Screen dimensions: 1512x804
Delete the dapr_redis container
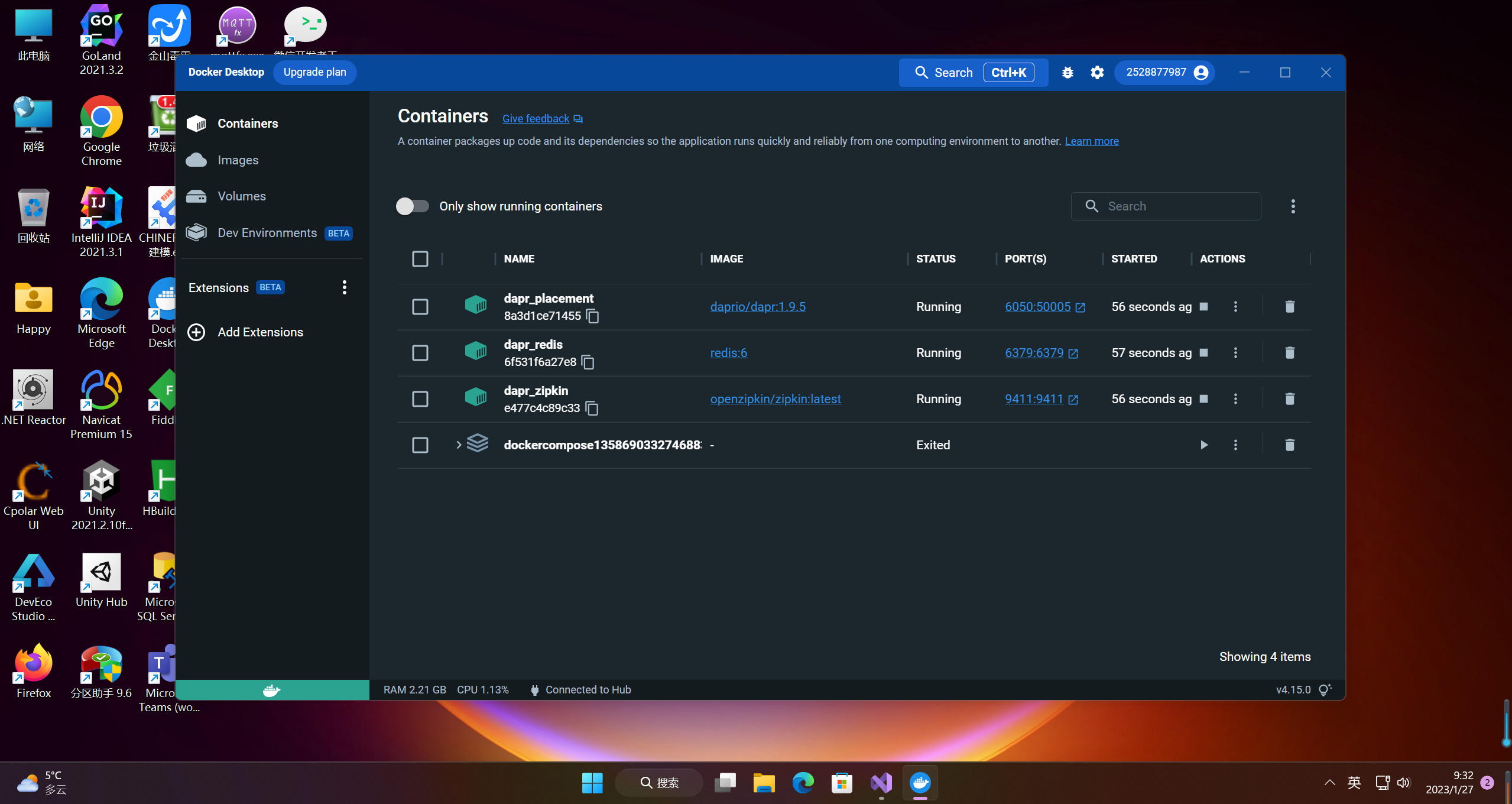tap(1290, 352)
